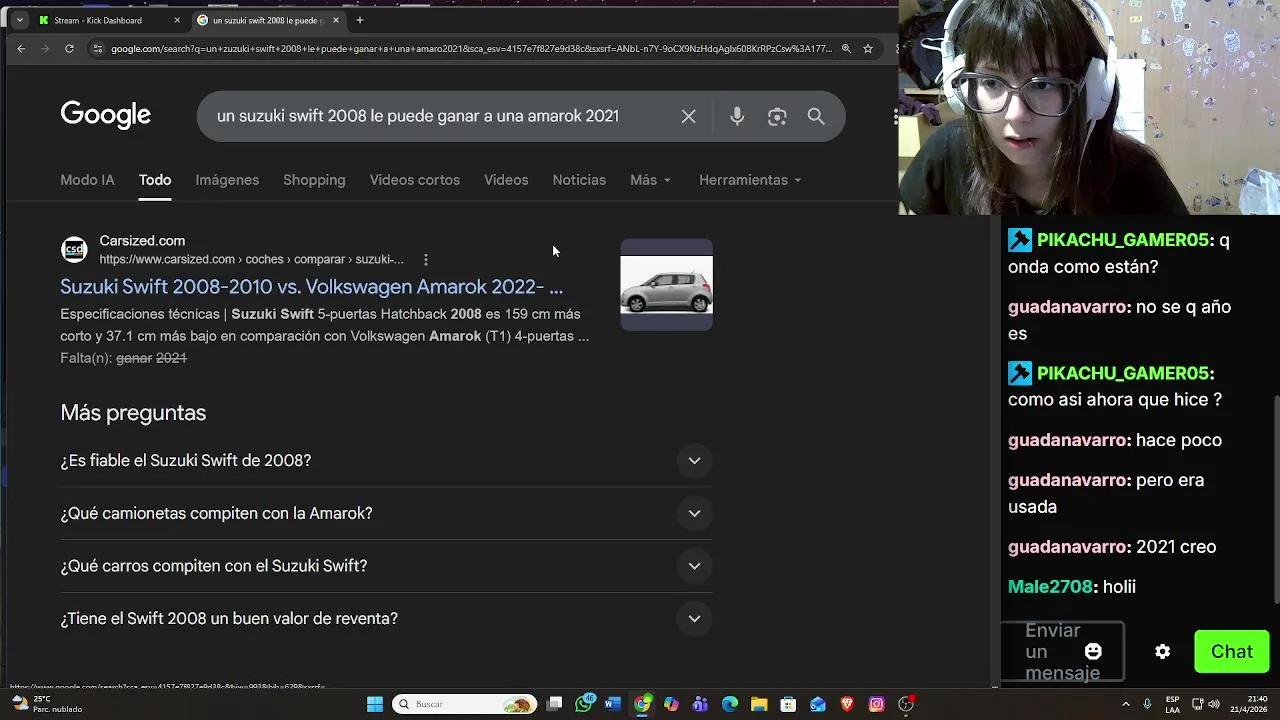Open the emoji picker in chat
The image size is (1280, 720).
click(x=1093, y=651)
